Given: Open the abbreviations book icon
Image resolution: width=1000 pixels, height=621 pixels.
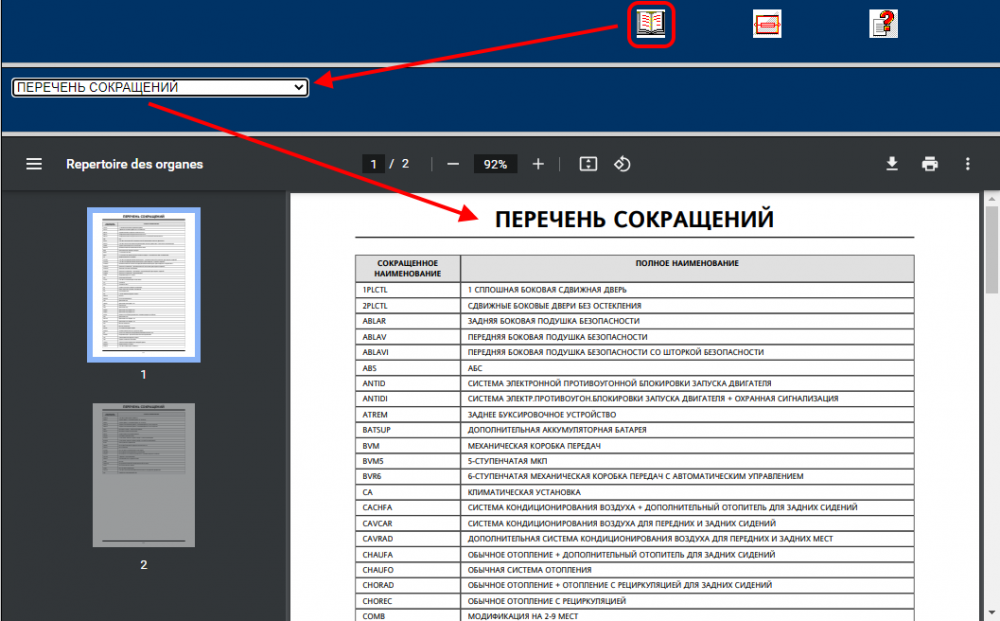Looking at the screenshot, I should point(651,24).
